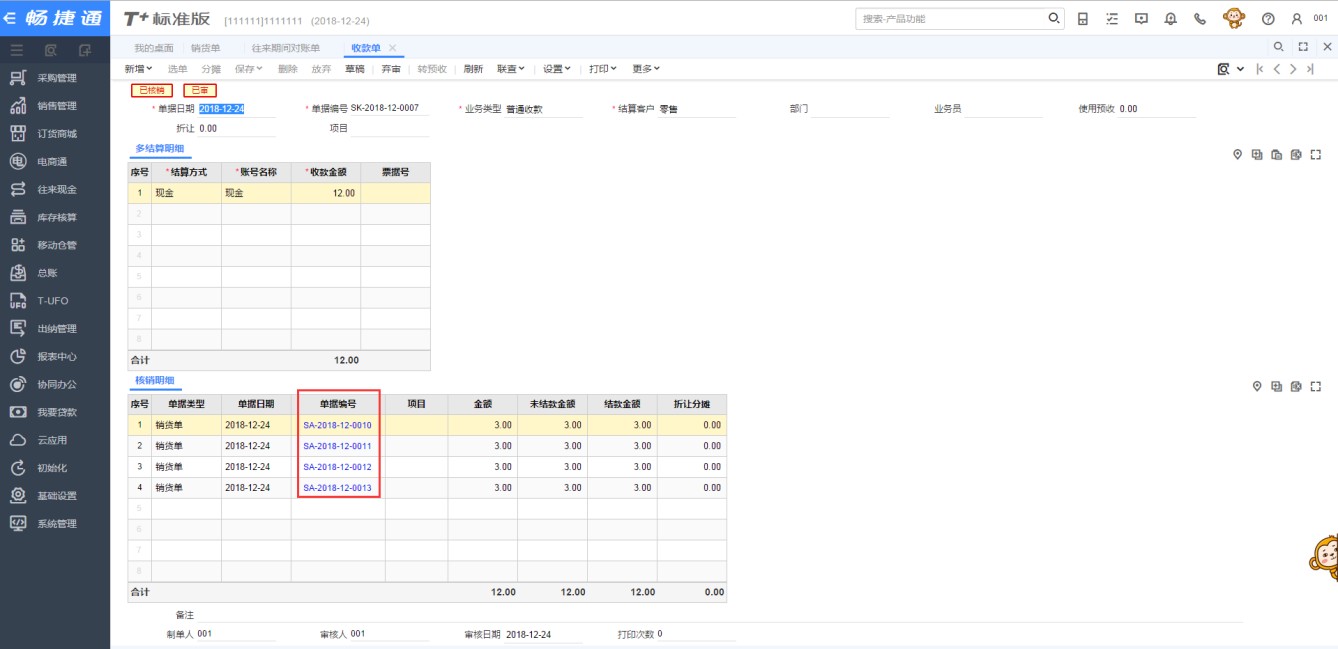Open T-UFO module in sidebar
The width and height of the screenshot is (1338, 649).
52,301
